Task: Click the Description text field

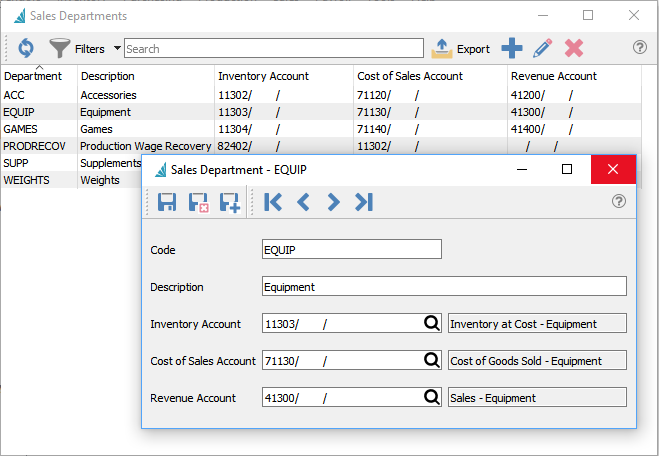Action: pos(443,286)
